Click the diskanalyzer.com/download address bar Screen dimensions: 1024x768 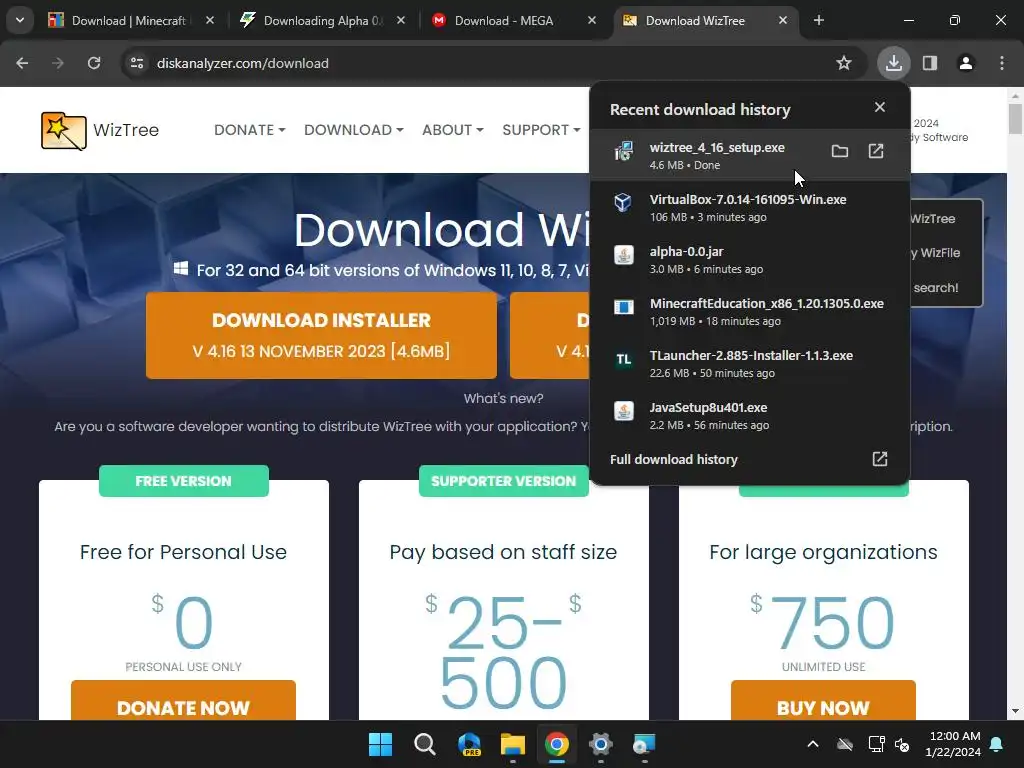coord(483,63)
